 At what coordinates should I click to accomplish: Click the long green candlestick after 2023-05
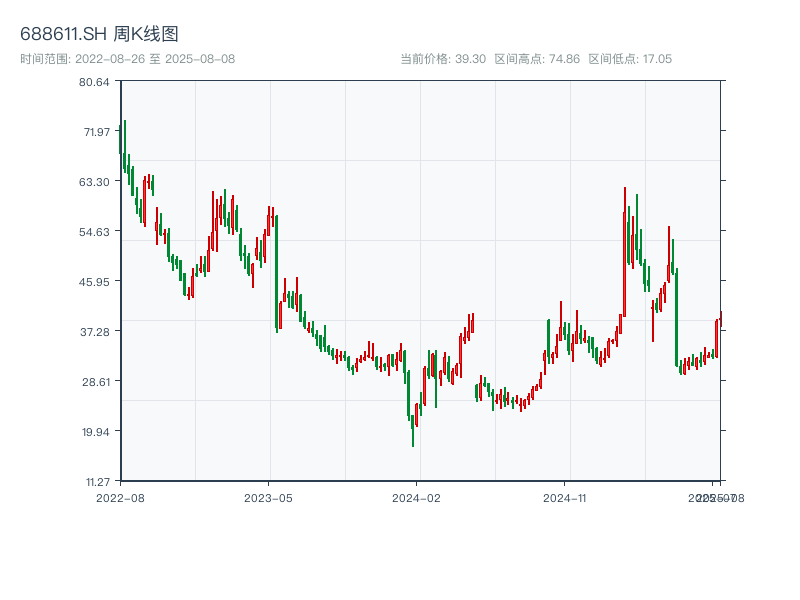tap(277, 272)
